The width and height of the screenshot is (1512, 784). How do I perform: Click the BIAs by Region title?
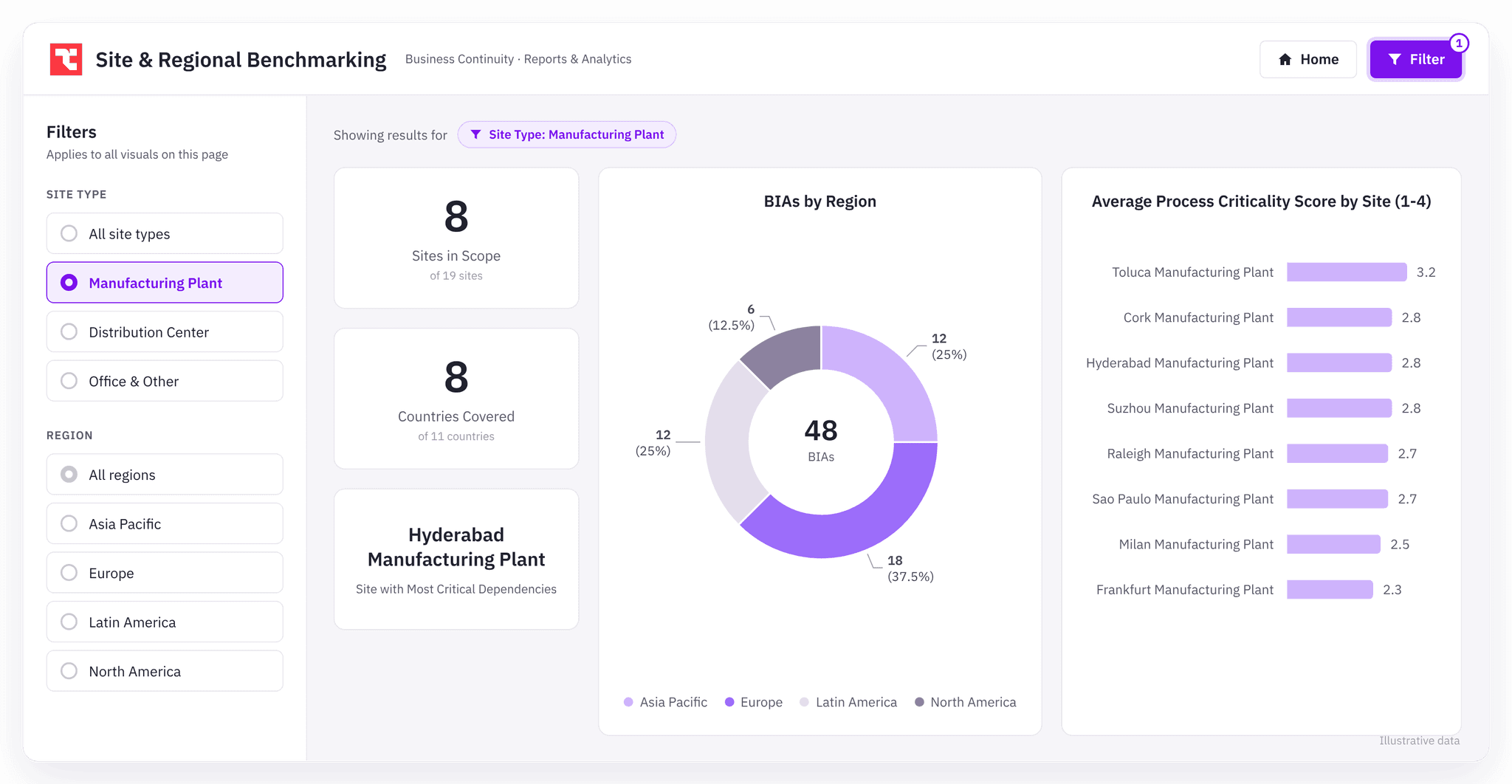820,202
